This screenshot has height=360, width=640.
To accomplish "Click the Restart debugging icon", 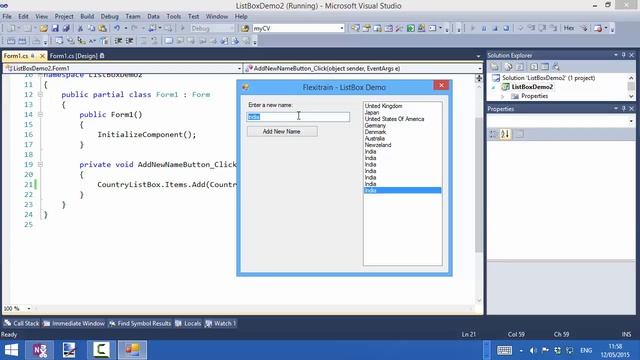I will click(x=506, y=28).
